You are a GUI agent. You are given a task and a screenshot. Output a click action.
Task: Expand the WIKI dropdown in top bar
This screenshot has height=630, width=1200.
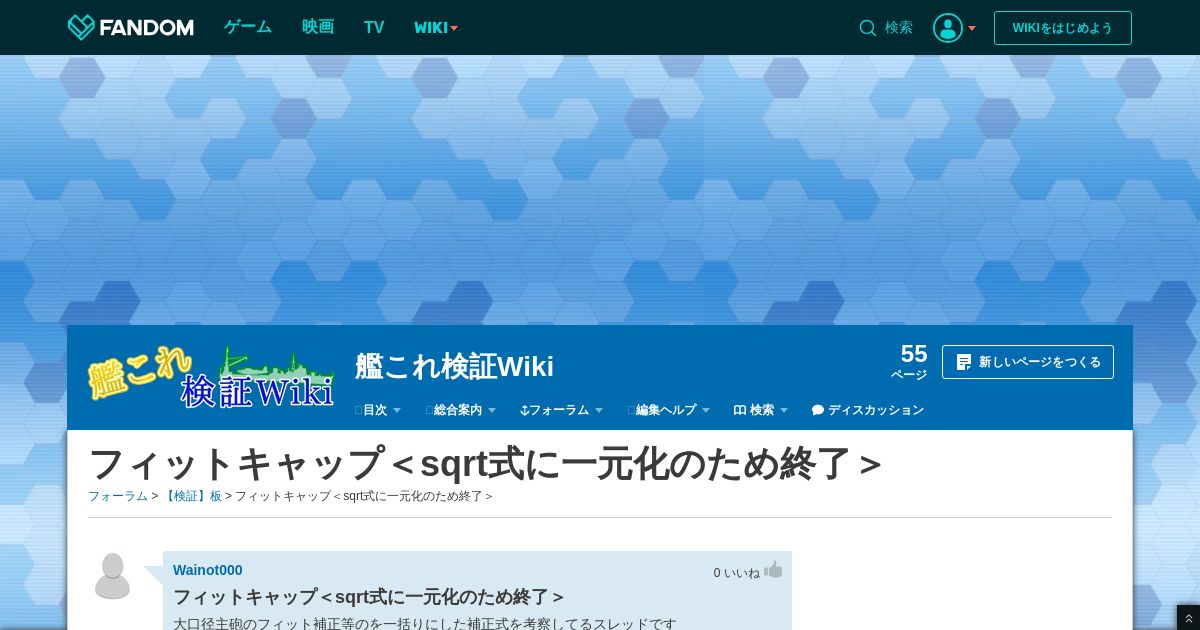[436, 28]
